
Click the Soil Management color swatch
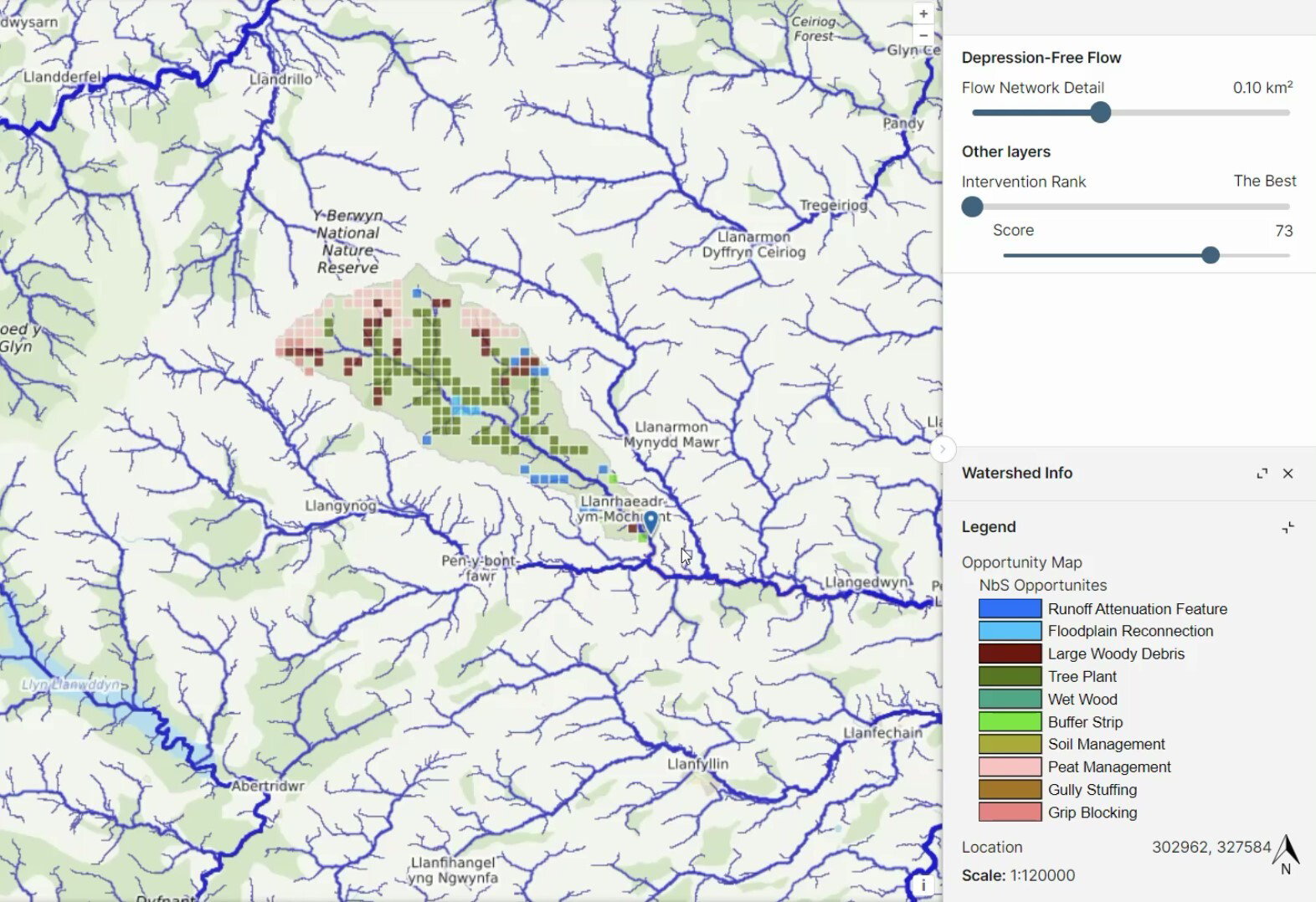click(1010, 744)
